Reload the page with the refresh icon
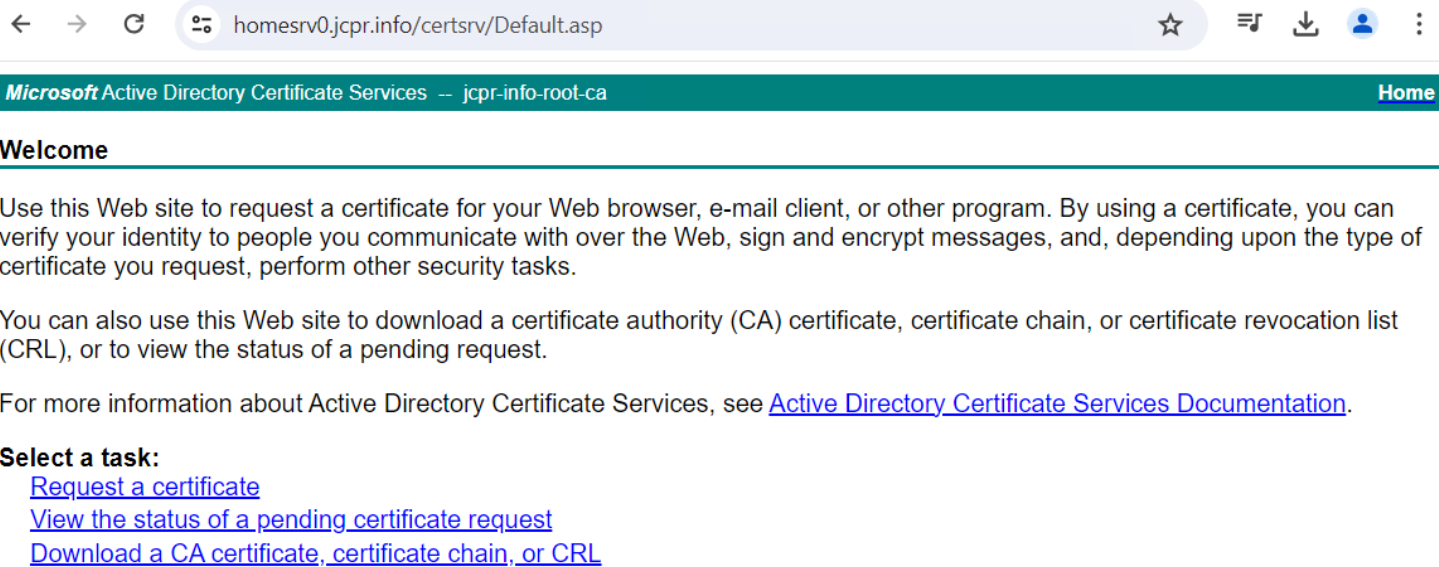The width and height of the screenshot is (1439, 567). click(x=134, y=24)
